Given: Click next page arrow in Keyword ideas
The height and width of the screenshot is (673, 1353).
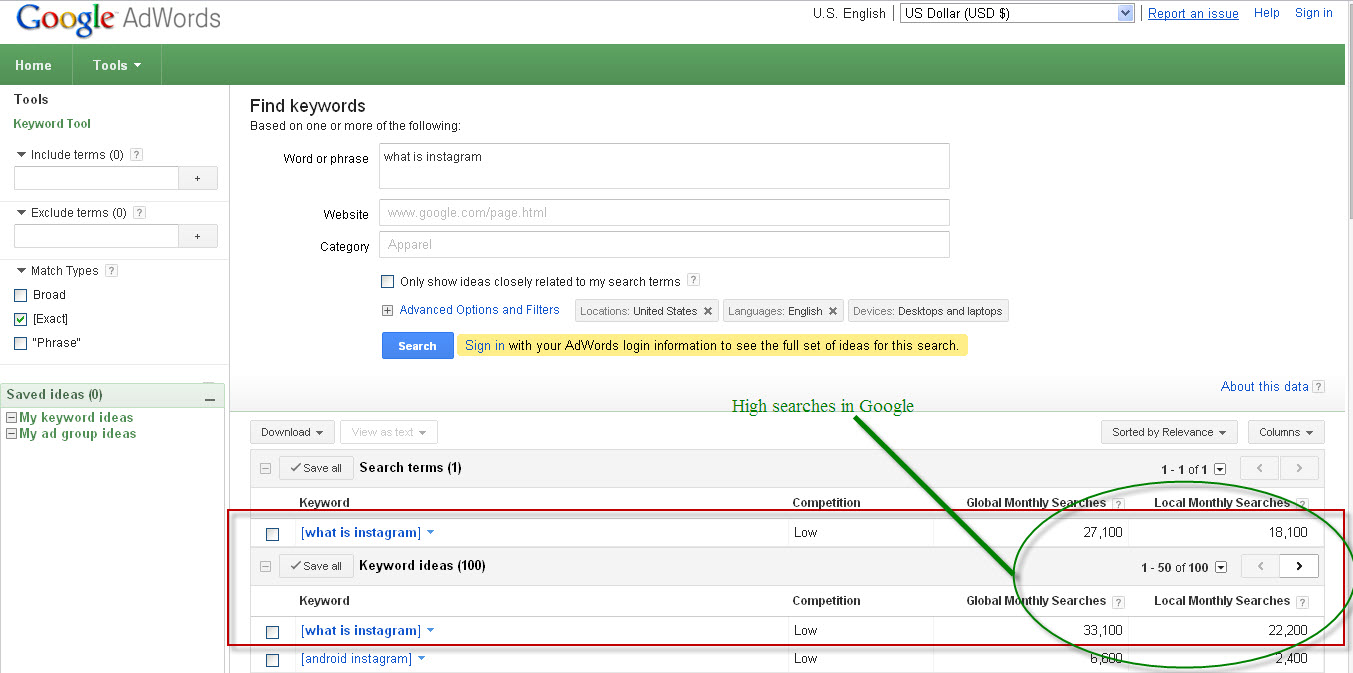Looking at the screenshot, I should point(1299,566).
